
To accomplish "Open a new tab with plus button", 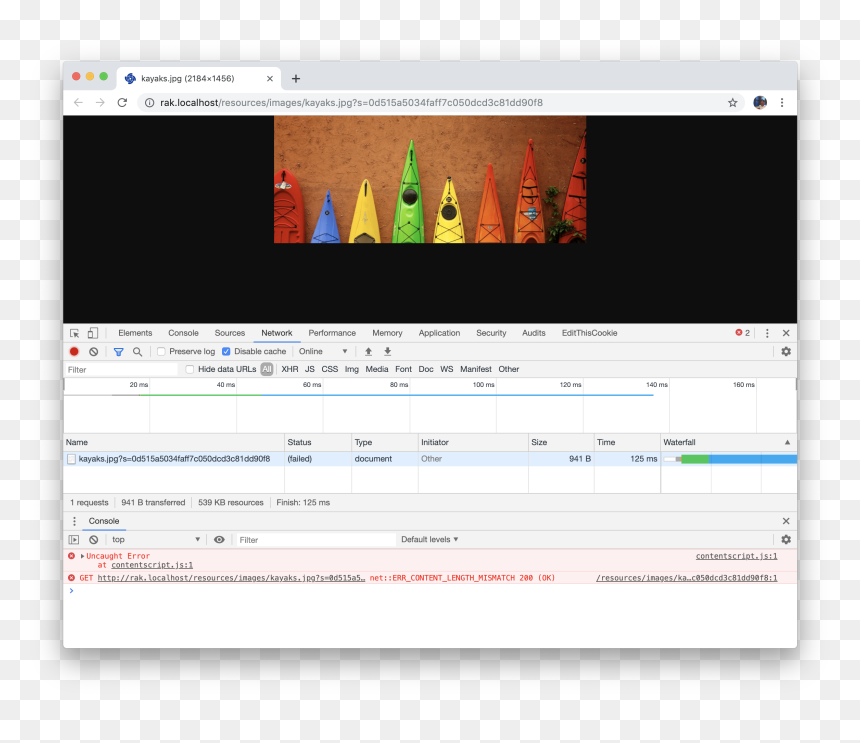I will [x=296, y=78].
